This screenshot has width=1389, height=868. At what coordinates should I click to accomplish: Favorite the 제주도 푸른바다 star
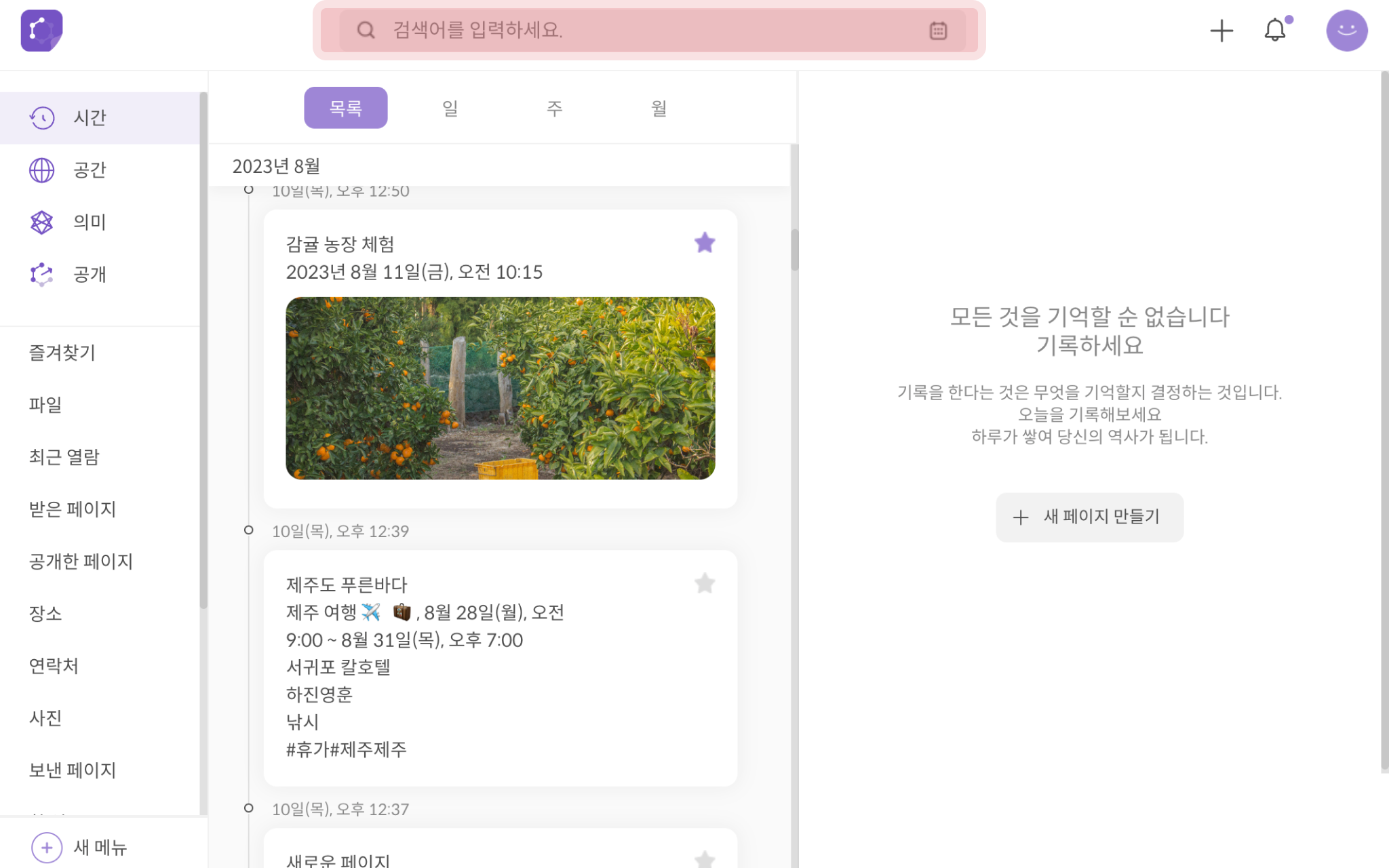[705, 583]
